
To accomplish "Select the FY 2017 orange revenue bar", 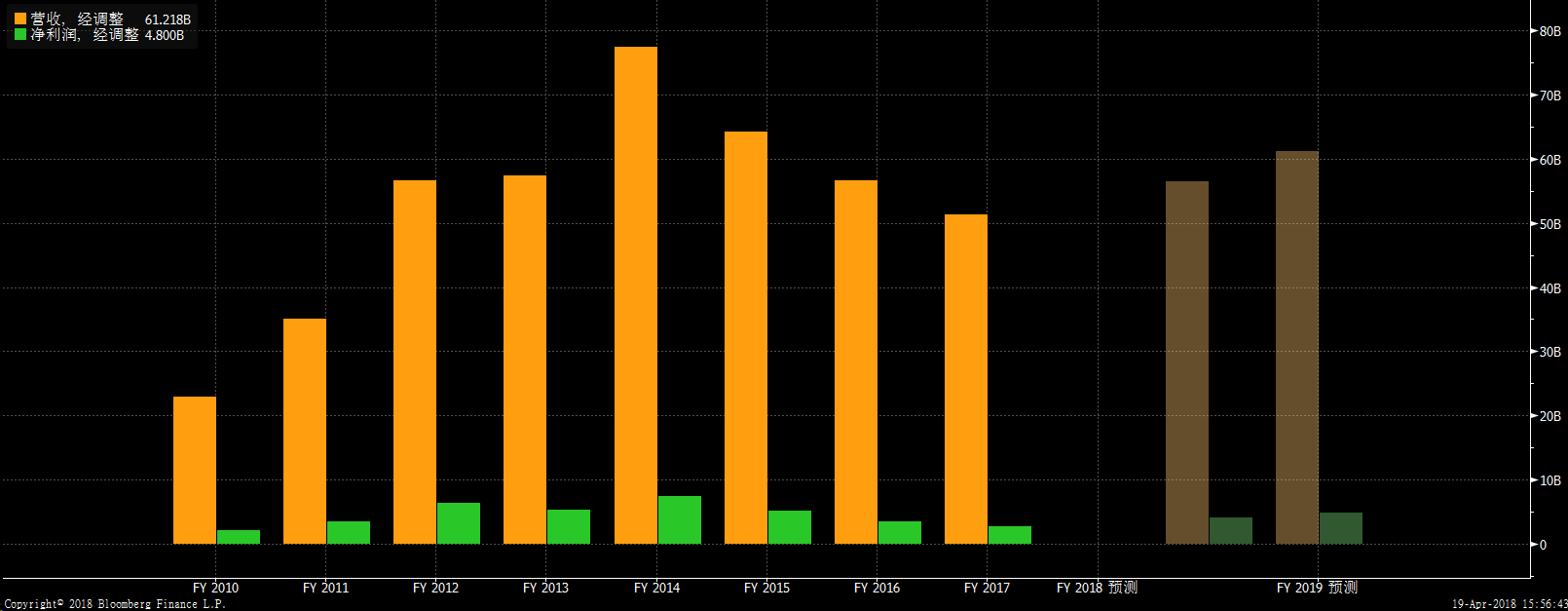I will click(x=965, y=379).
